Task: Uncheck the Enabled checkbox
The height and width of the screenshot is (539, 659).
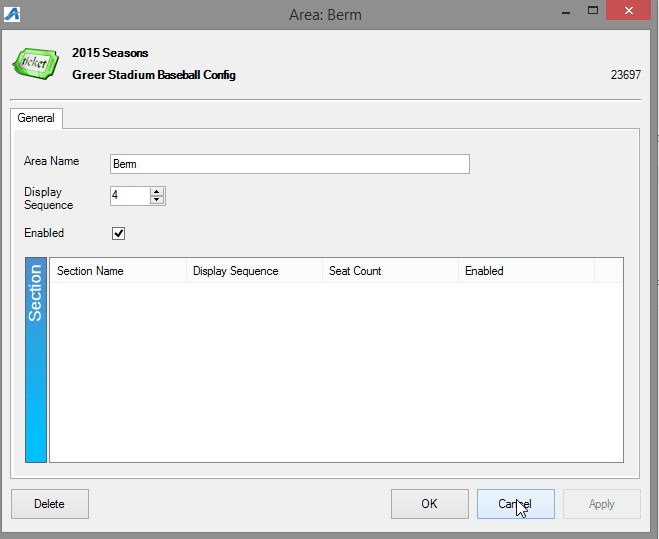Action: 119,233
